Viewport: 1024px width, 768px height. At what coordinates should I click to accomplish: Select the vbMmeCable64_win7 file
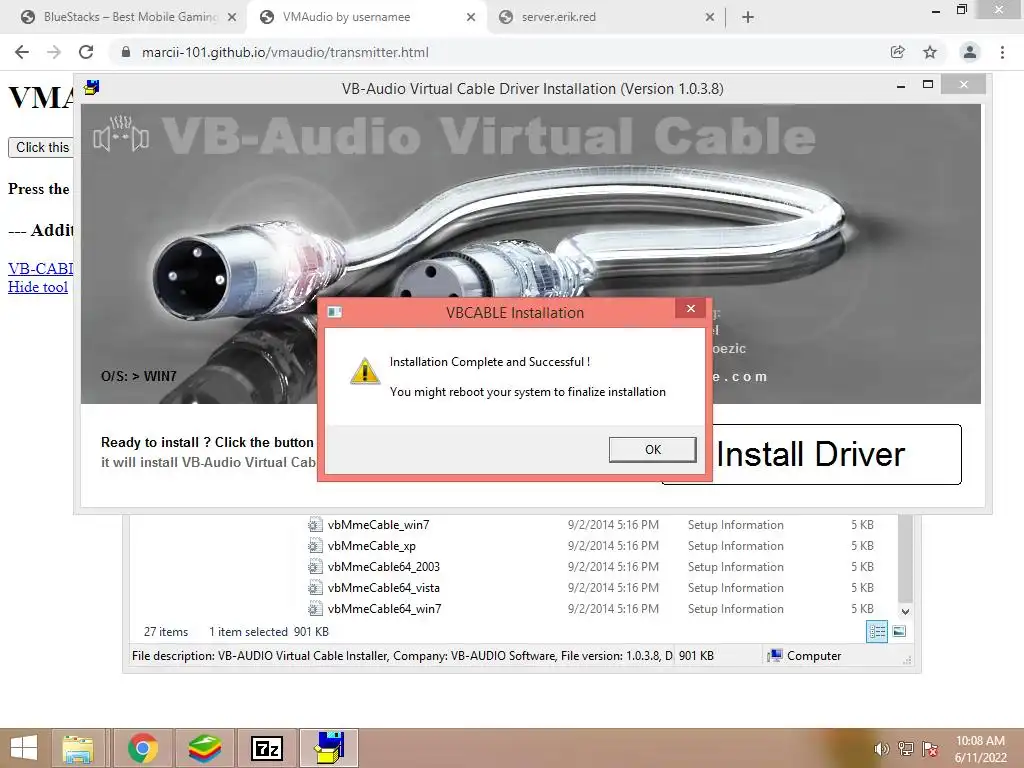[x=385, y=608]
